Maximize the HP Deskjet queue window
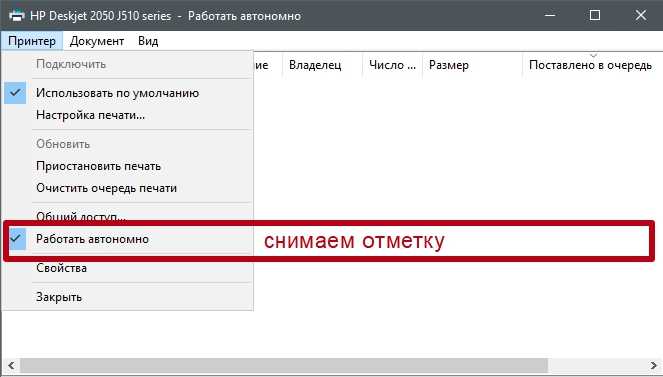663x377 pixels. point(595,16)
